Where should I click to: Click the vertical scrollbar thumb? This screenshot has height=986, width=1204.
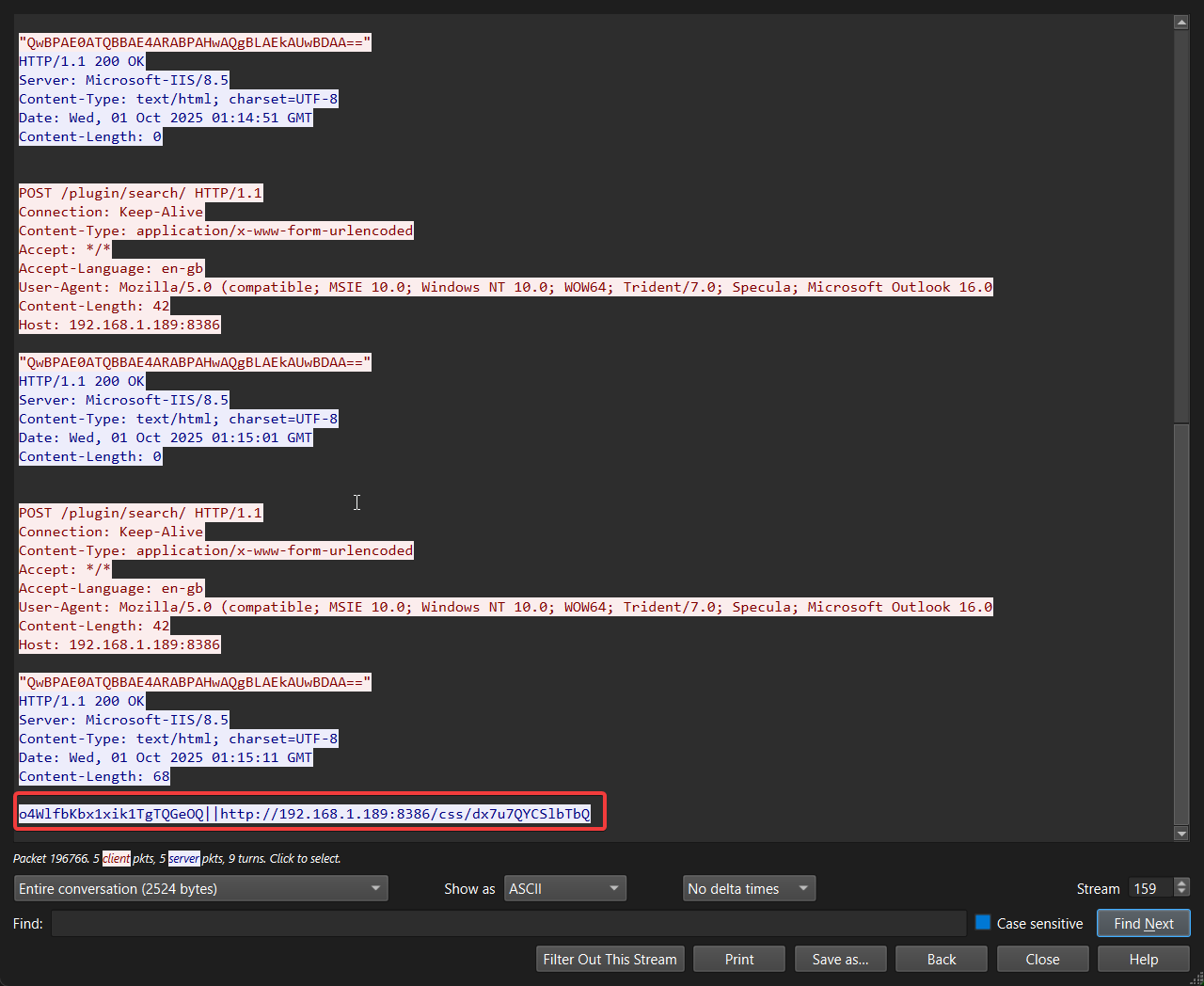pos(1181,623)
